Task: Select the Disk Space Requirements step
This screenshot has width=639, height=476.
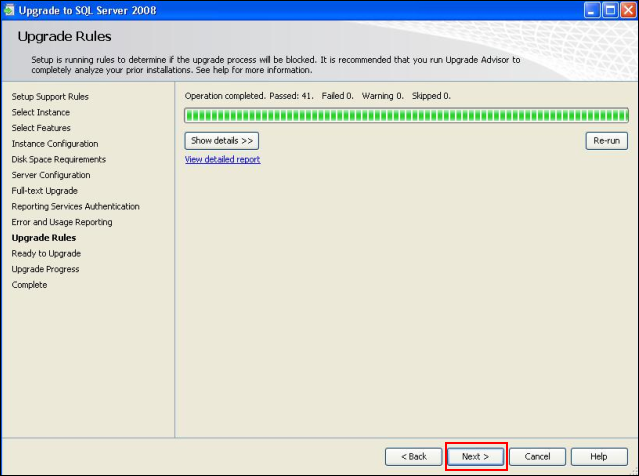Action: click(59, 159)
